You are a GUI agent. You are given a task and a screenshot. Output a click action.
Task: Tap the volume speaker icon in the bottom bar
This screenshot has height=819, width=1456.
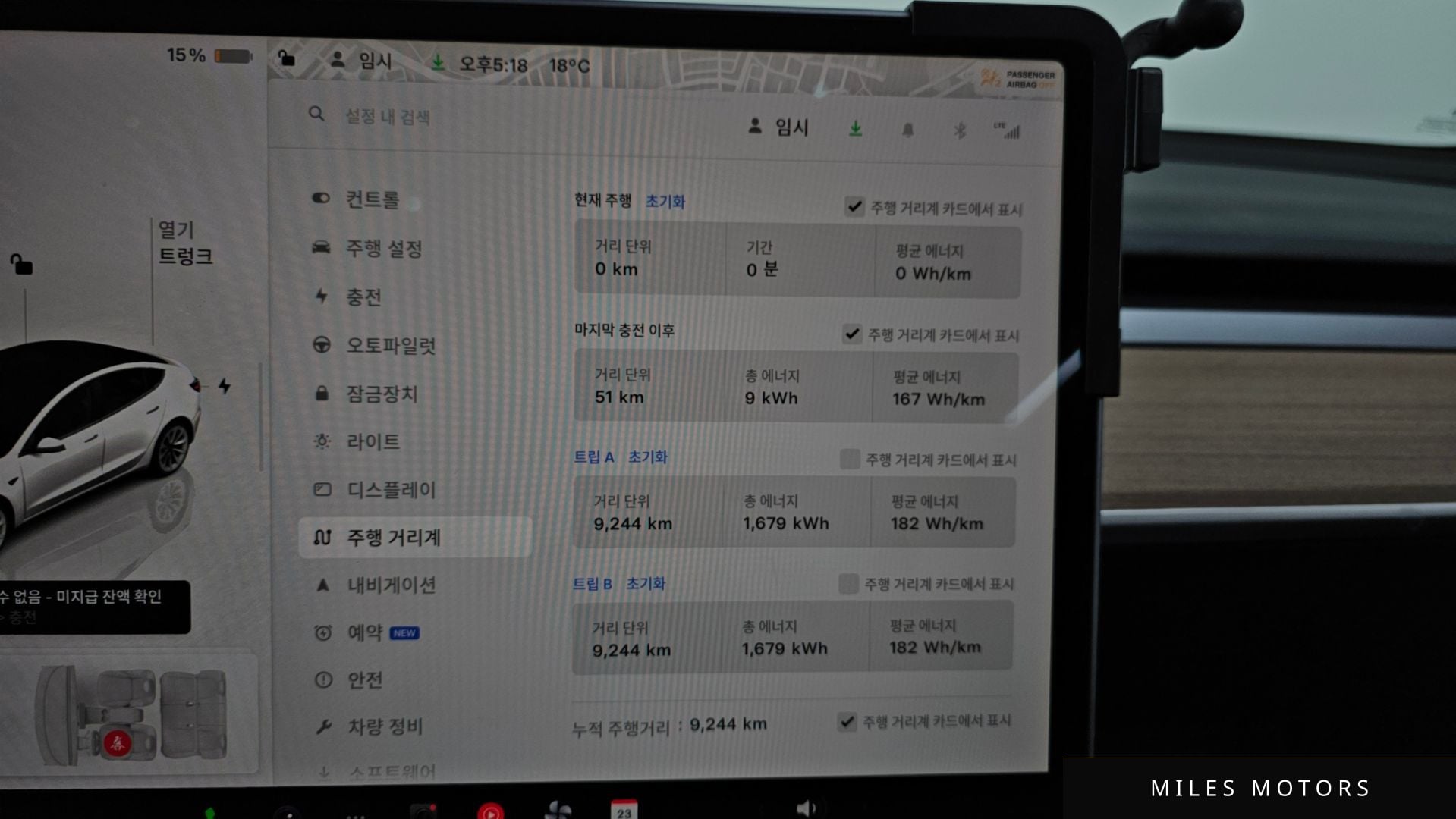pyautogui.click(x=806, y=809)
